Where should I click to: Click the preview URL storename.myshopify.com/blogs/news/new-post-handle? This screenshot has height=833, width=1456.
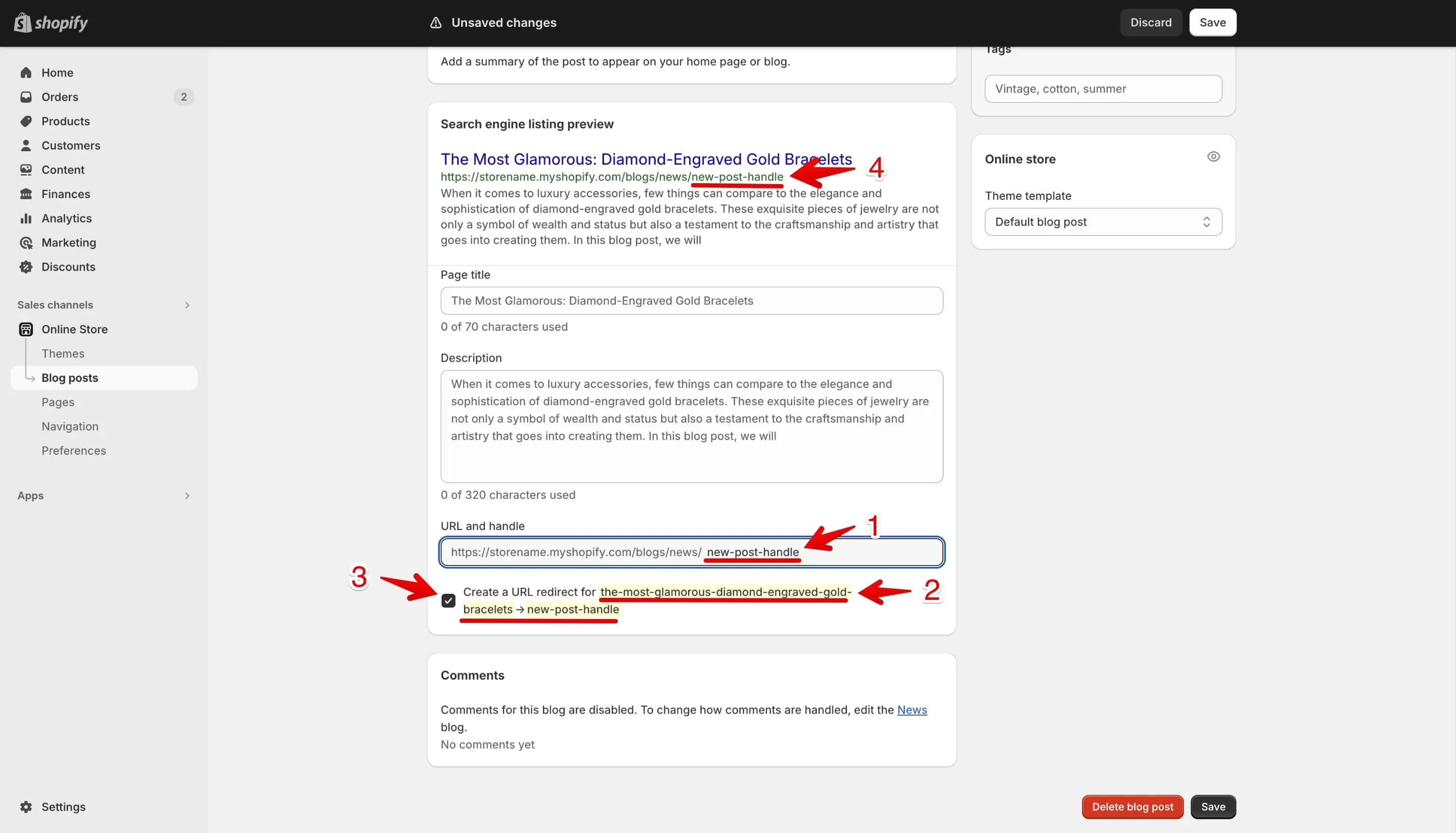(612, 177)
